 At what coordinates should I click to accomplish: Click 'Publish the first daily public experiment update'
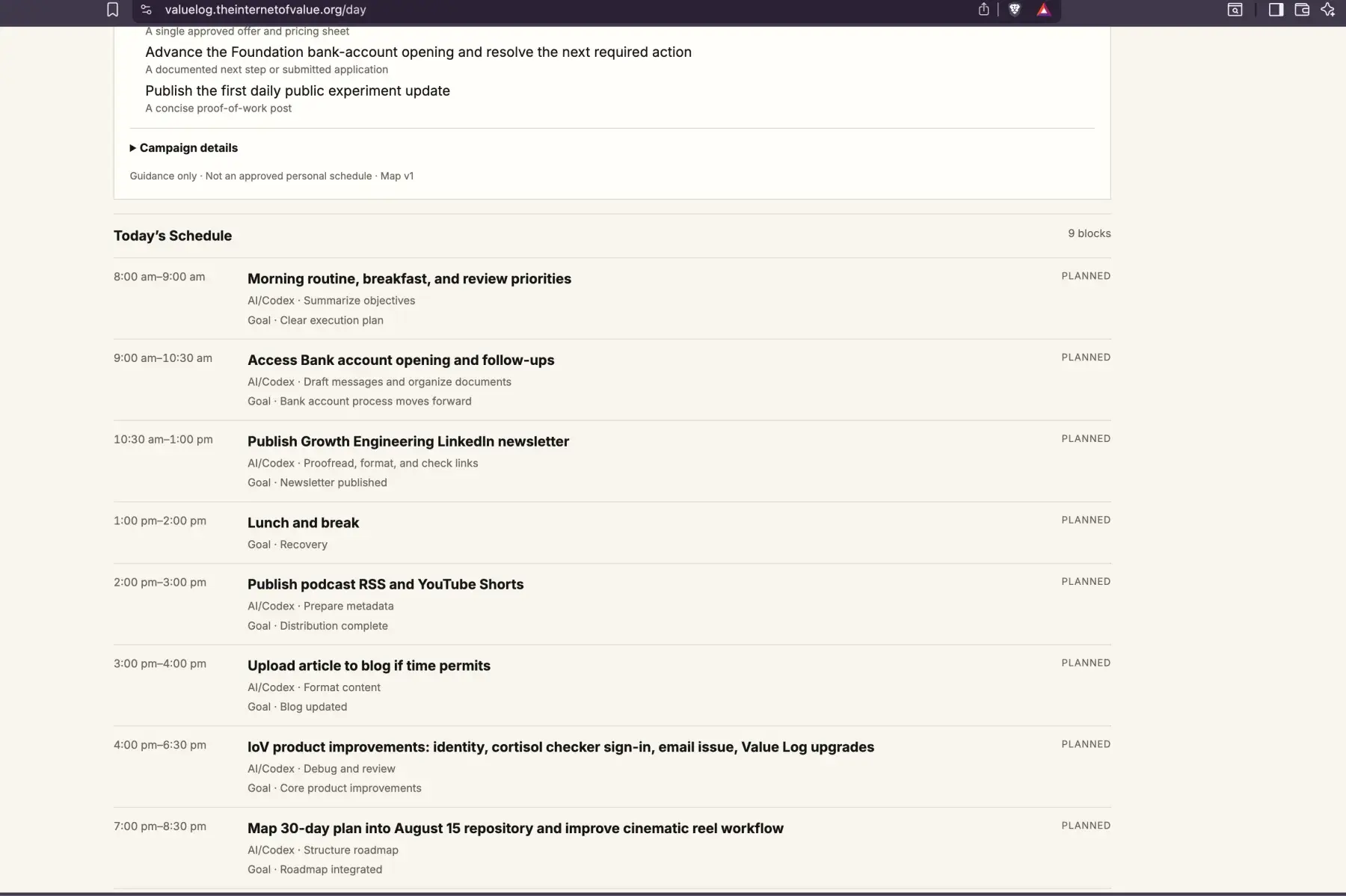(298, 91)
